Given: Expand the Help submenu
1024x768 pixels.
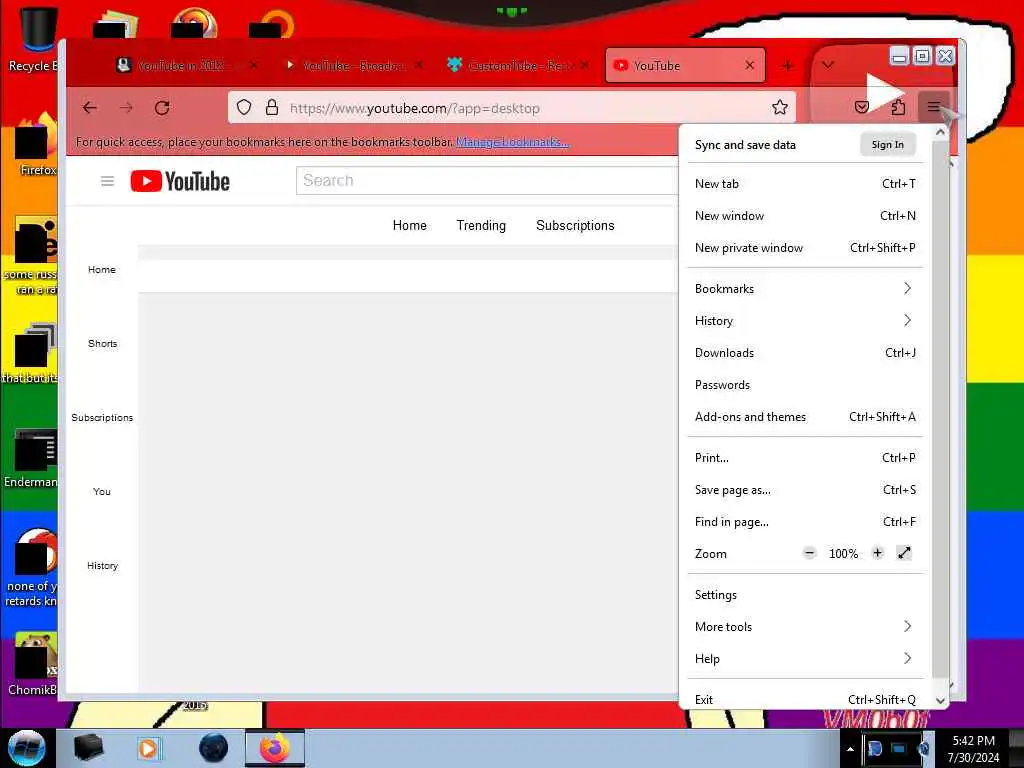Looking at the screenshot, I should tap(805, 659).
